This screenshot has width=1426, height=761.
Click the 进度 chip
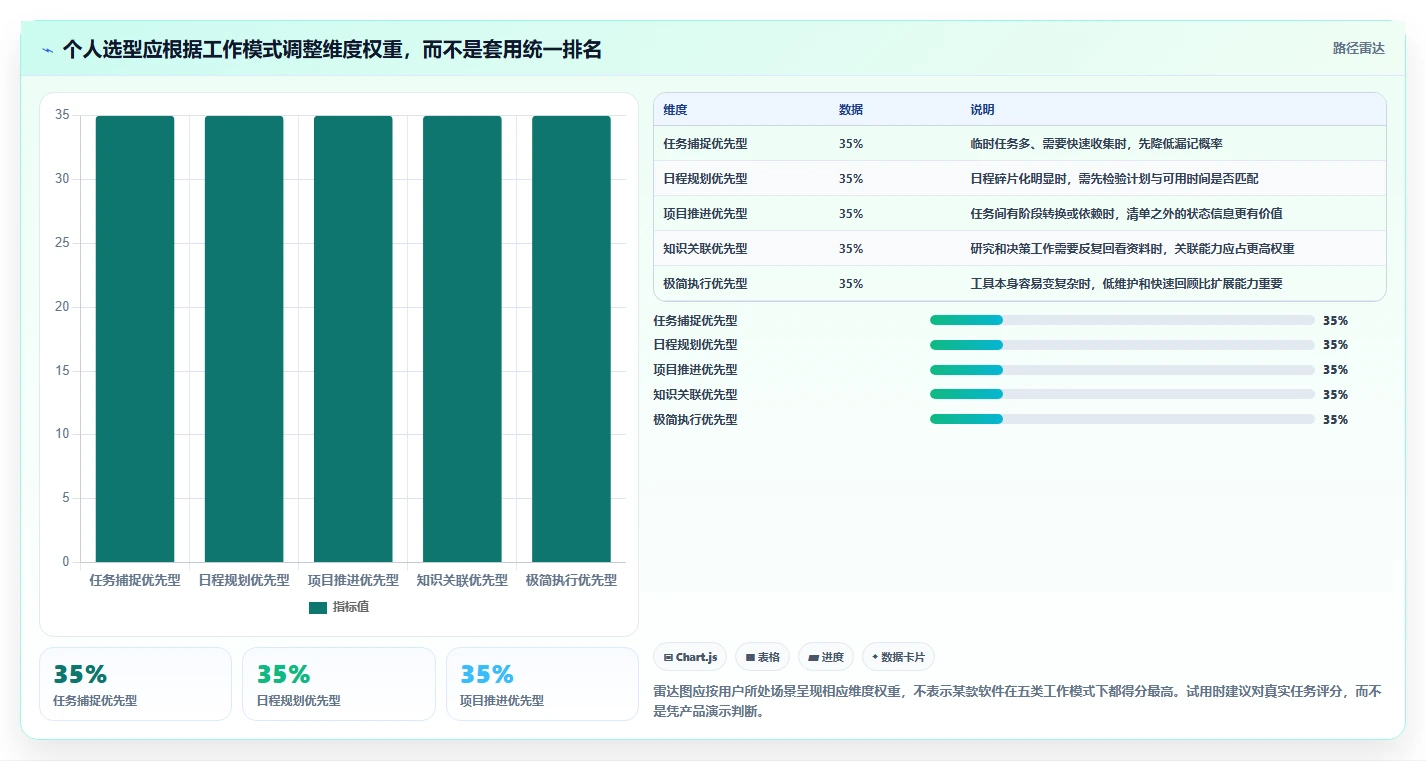826,657
